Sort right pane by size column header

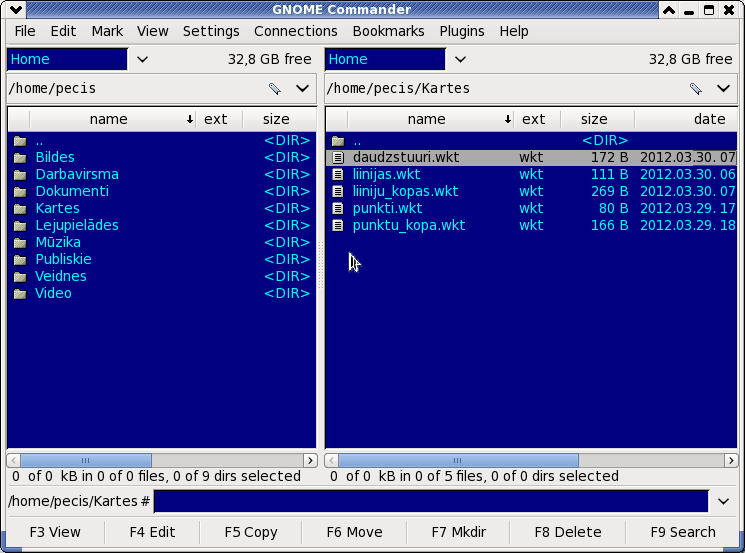pos(597,119)
